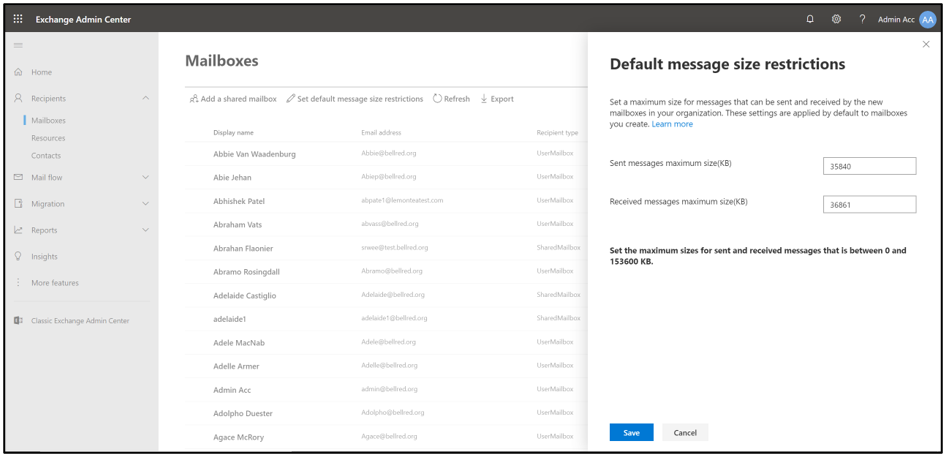The height and width of the screenshot is (460, 947).
Task: Select the Abraham Vats mailbox row
Action: click(387, 225)
